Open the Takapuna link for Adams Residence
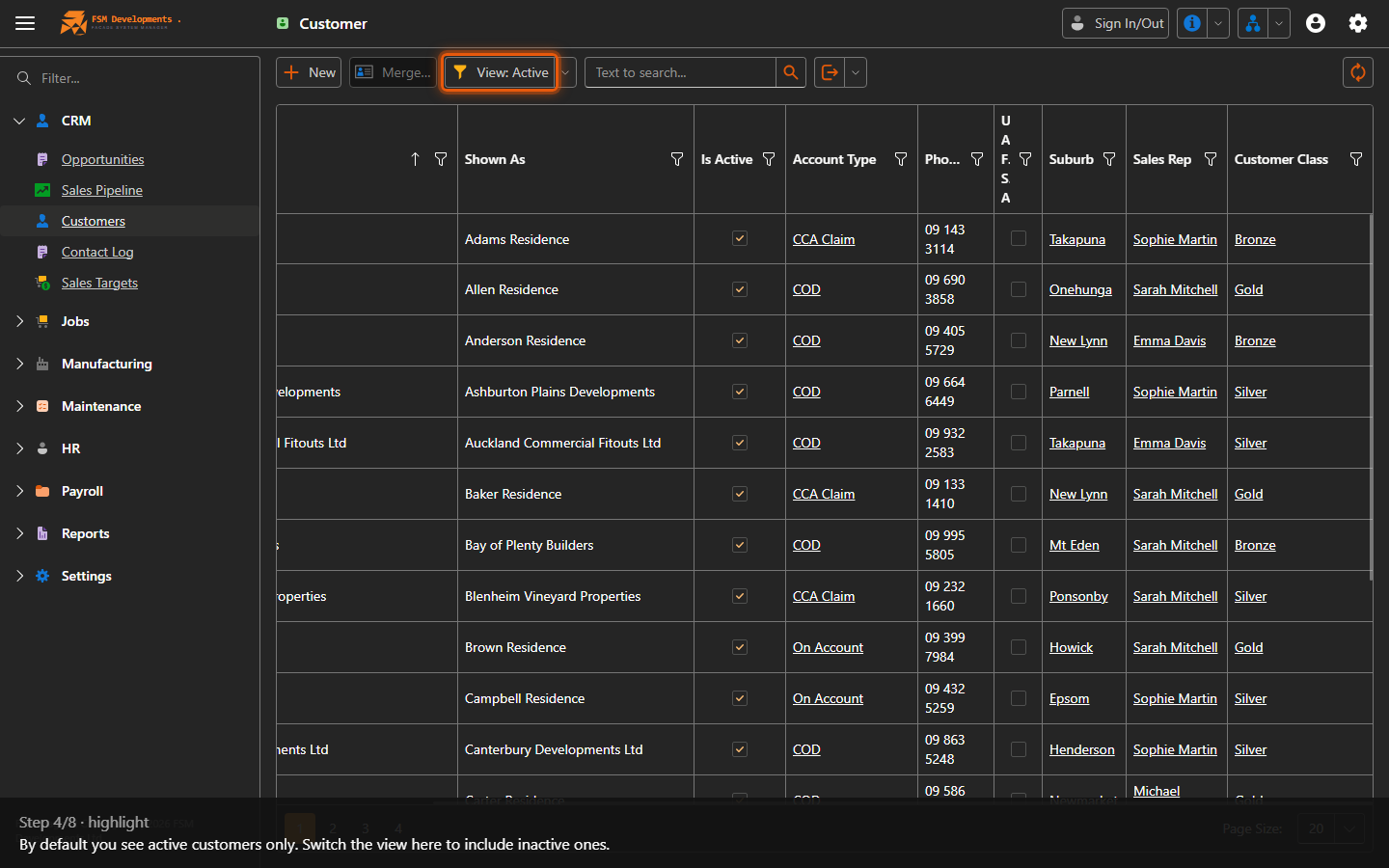The image size is (1389, 868). [1077, 239]
